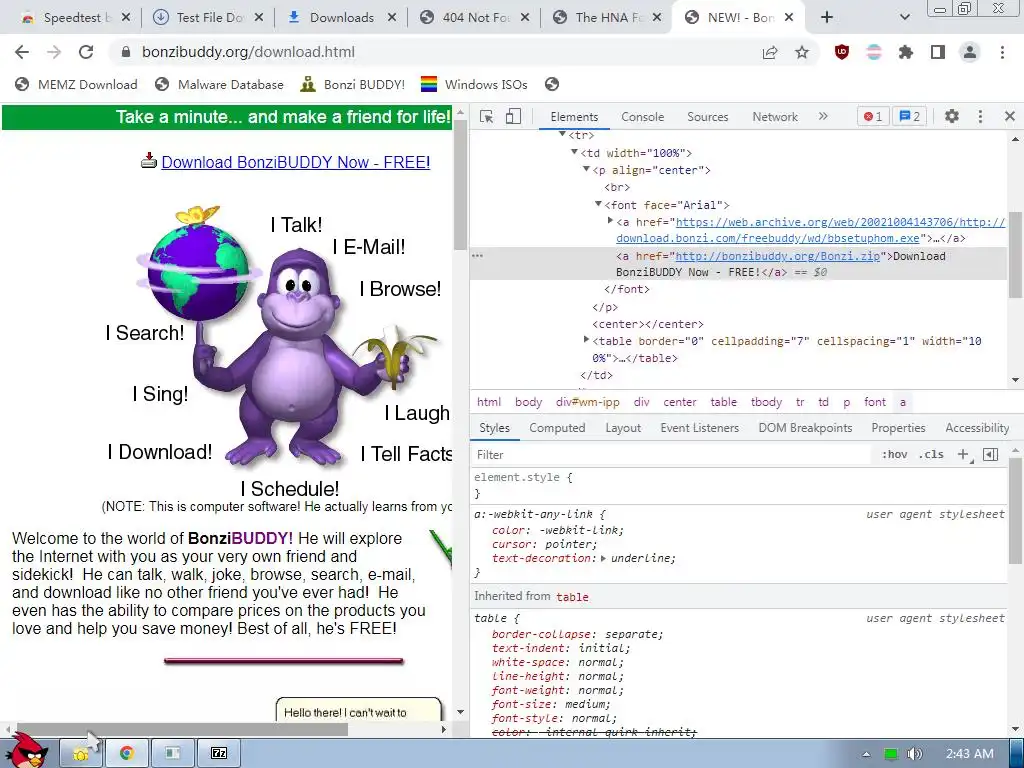Image resolution: width=1024 pixels, height=768 pixels.
Task: Bookmark this page with the star icon
Action: pos(802,52)
